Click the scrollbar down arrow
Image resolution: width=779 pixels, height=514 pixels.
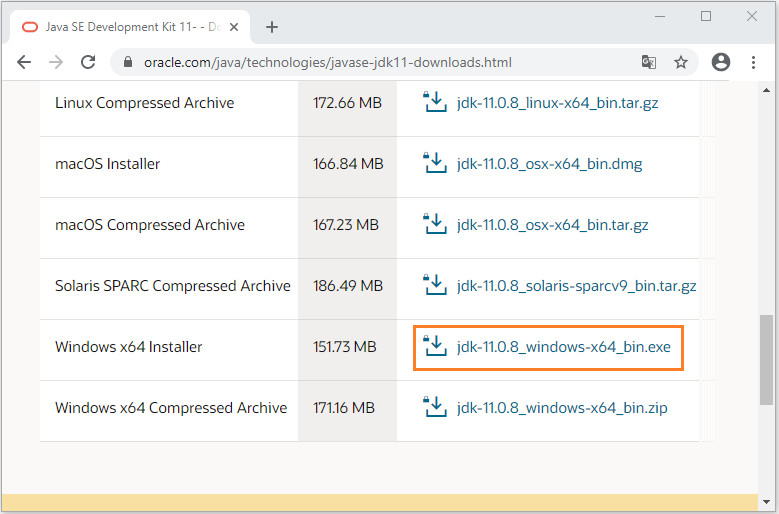[766, 502]
